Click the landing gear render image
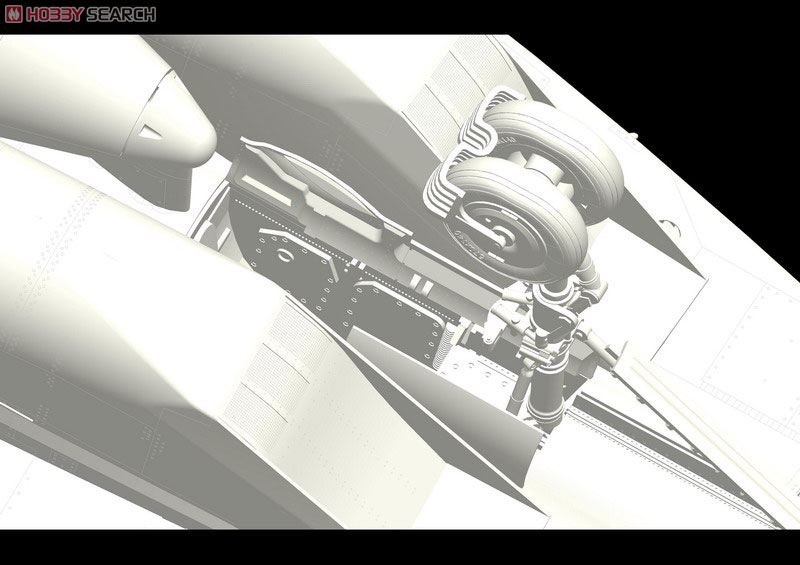The height and width of the screenshot is (565, 800). click(x=400, y=282)
